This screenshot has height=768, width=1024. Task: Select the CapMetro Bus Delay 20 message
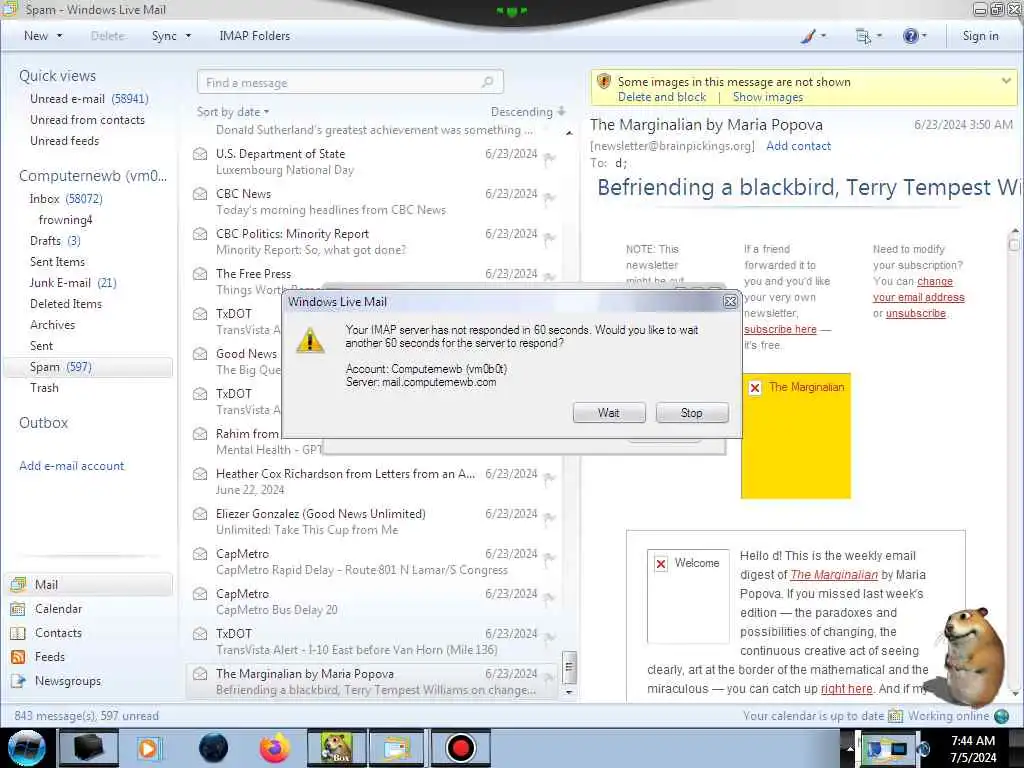point(372,601)
